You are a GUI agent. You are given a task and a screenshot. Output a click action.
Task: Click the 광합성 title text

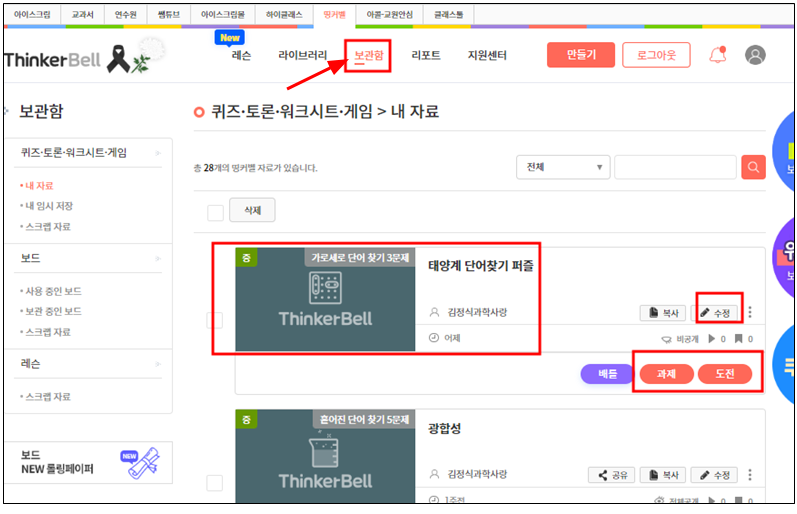pos(445,428)
